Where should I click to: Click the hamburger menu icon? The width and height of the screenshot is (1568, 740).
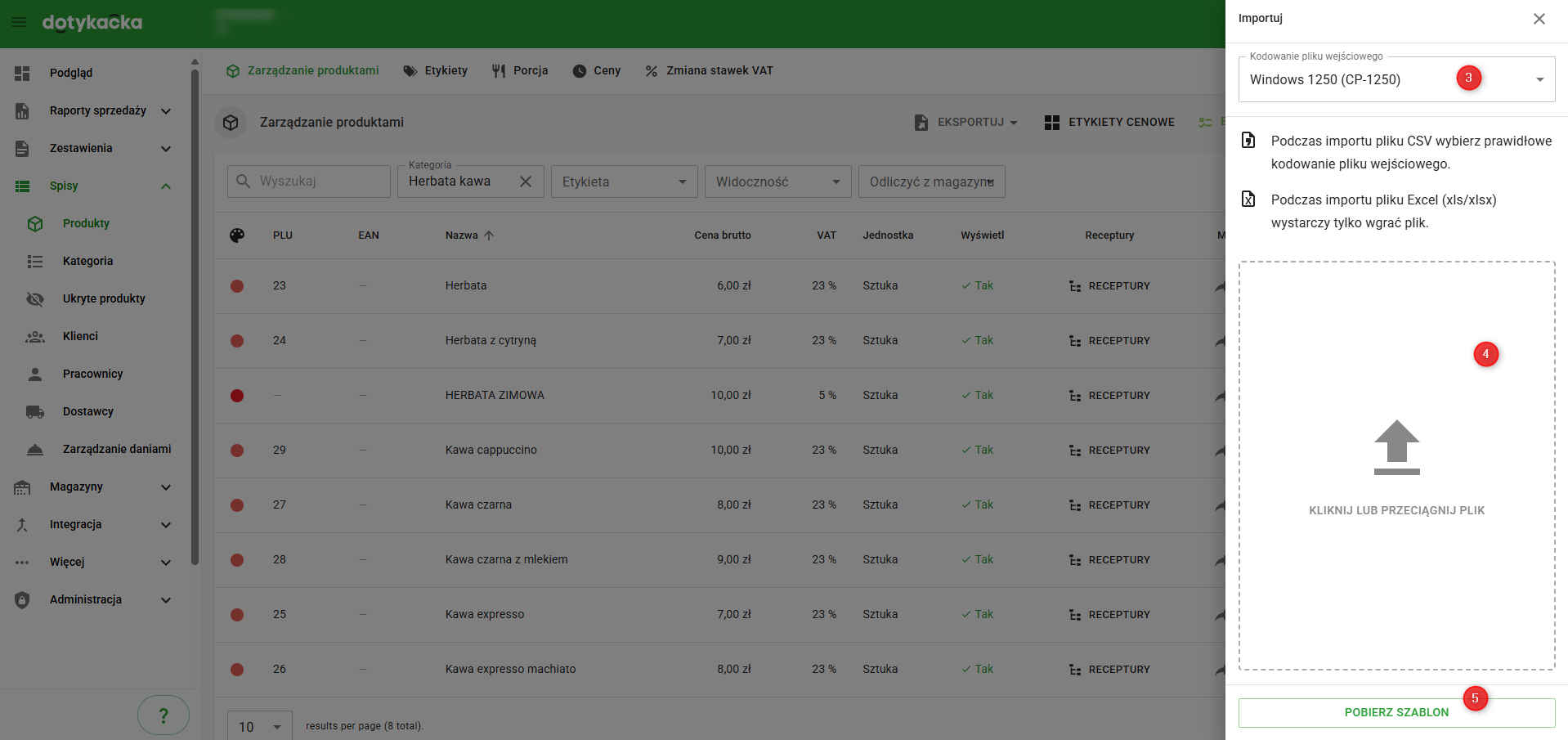pos(19,22)
